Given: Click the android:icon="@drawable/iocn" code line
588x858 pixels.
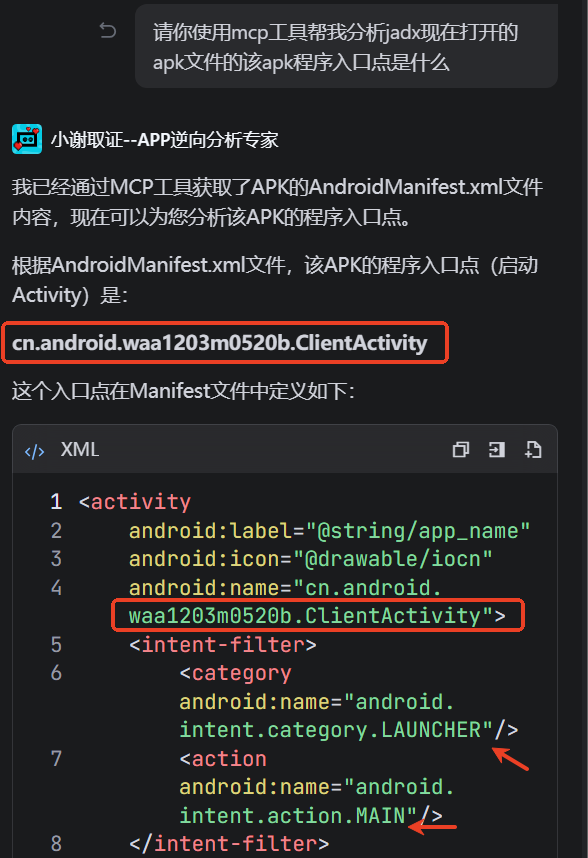Looking at the screenshot, I should [311, 559].
